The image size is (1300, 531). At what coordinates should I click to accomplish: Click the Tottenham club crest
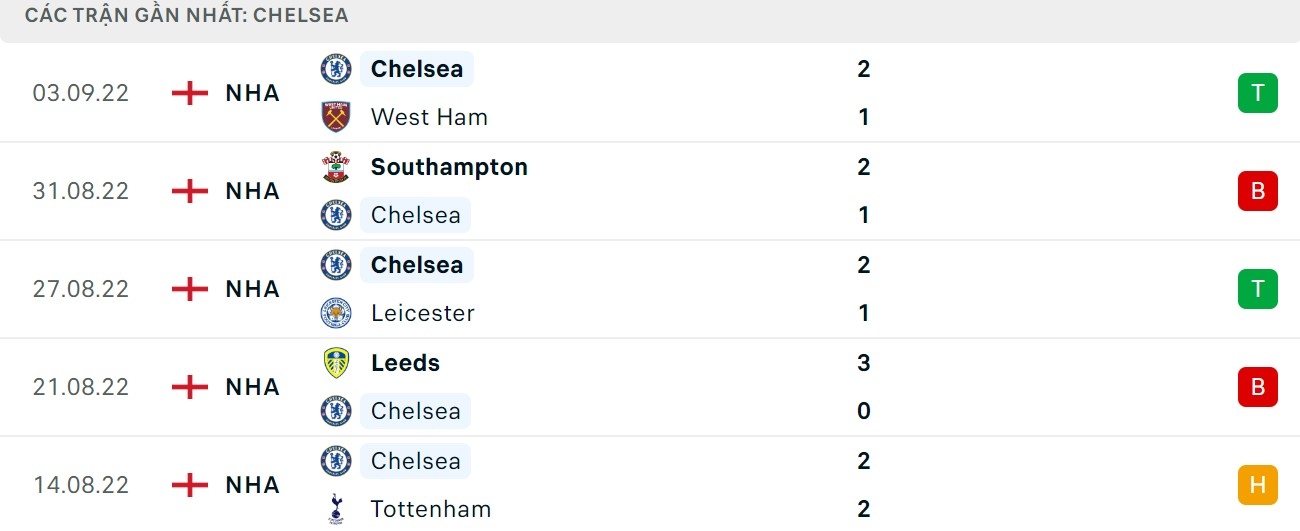(336, 509)
